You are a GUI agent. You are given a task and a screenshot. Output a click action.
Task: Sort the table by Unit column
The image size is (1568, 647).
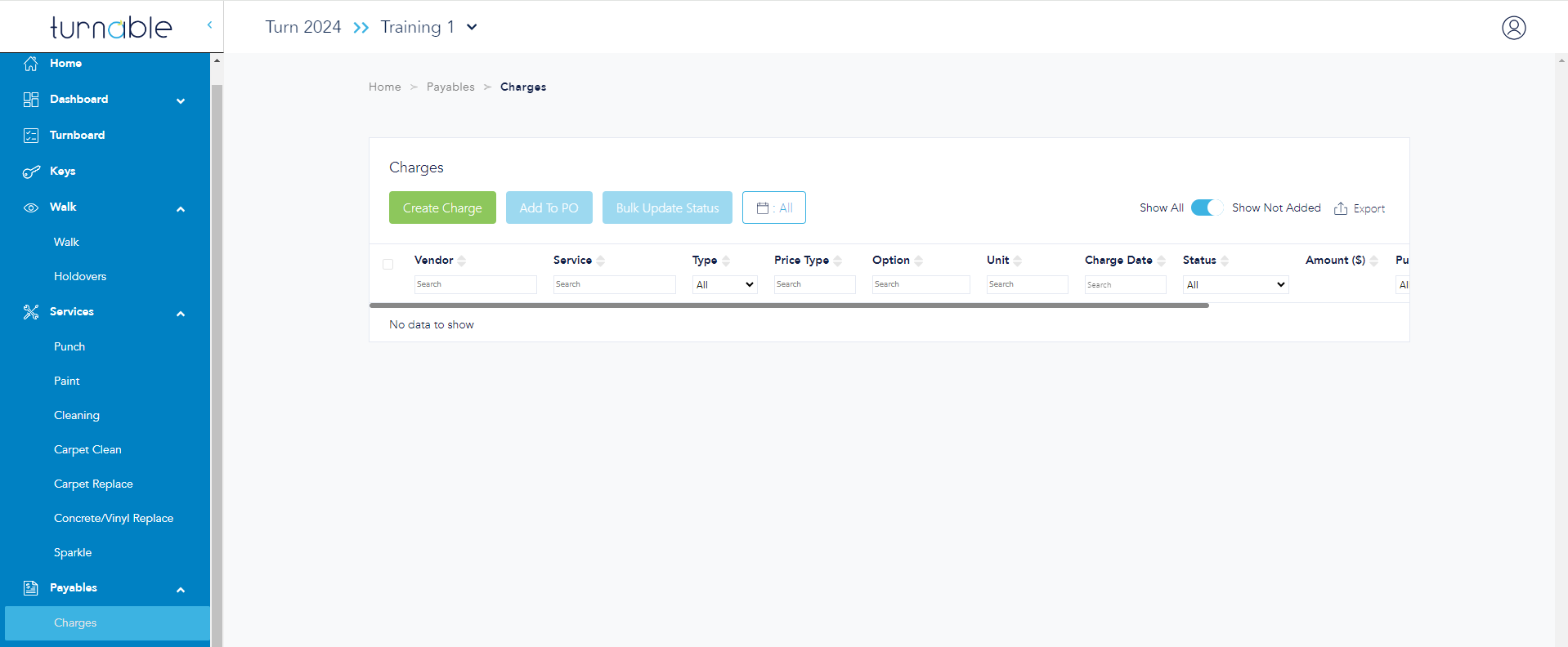(x=1018, y=261)
